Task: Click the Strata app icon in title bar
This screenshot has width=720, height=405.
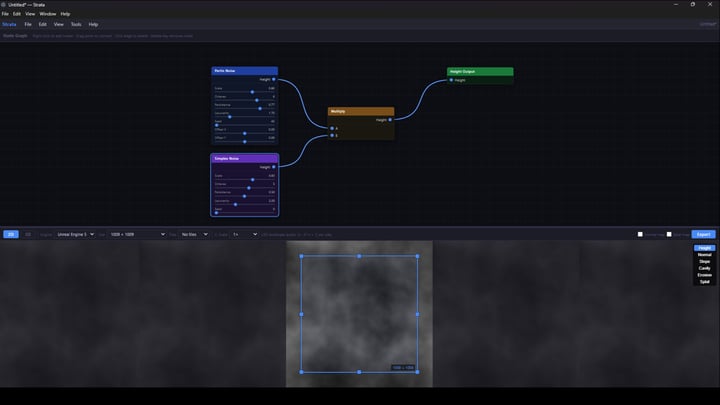Action: [3, 5]
